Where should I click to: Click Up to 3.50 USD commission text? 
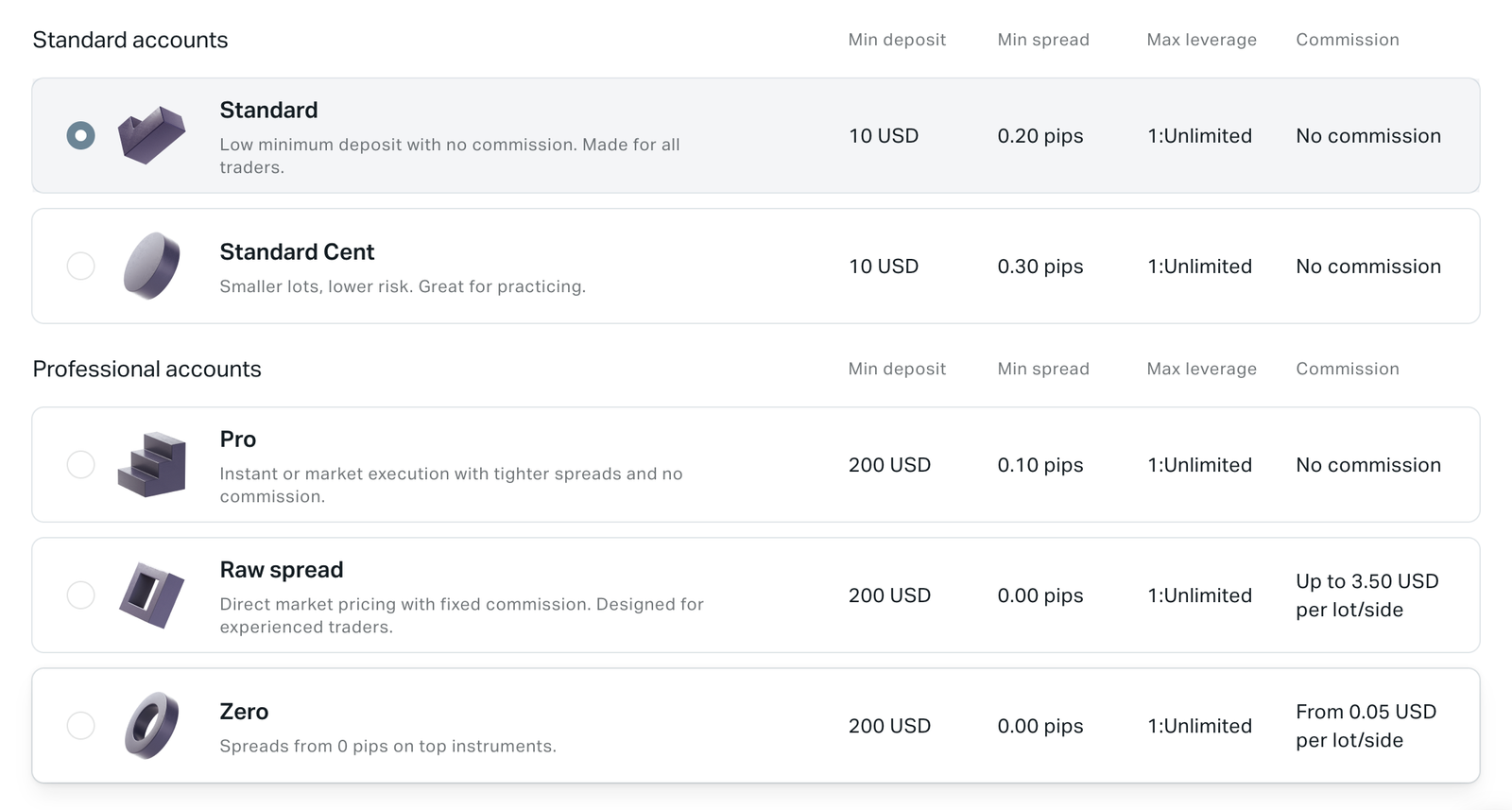[x=1366, y=595]
